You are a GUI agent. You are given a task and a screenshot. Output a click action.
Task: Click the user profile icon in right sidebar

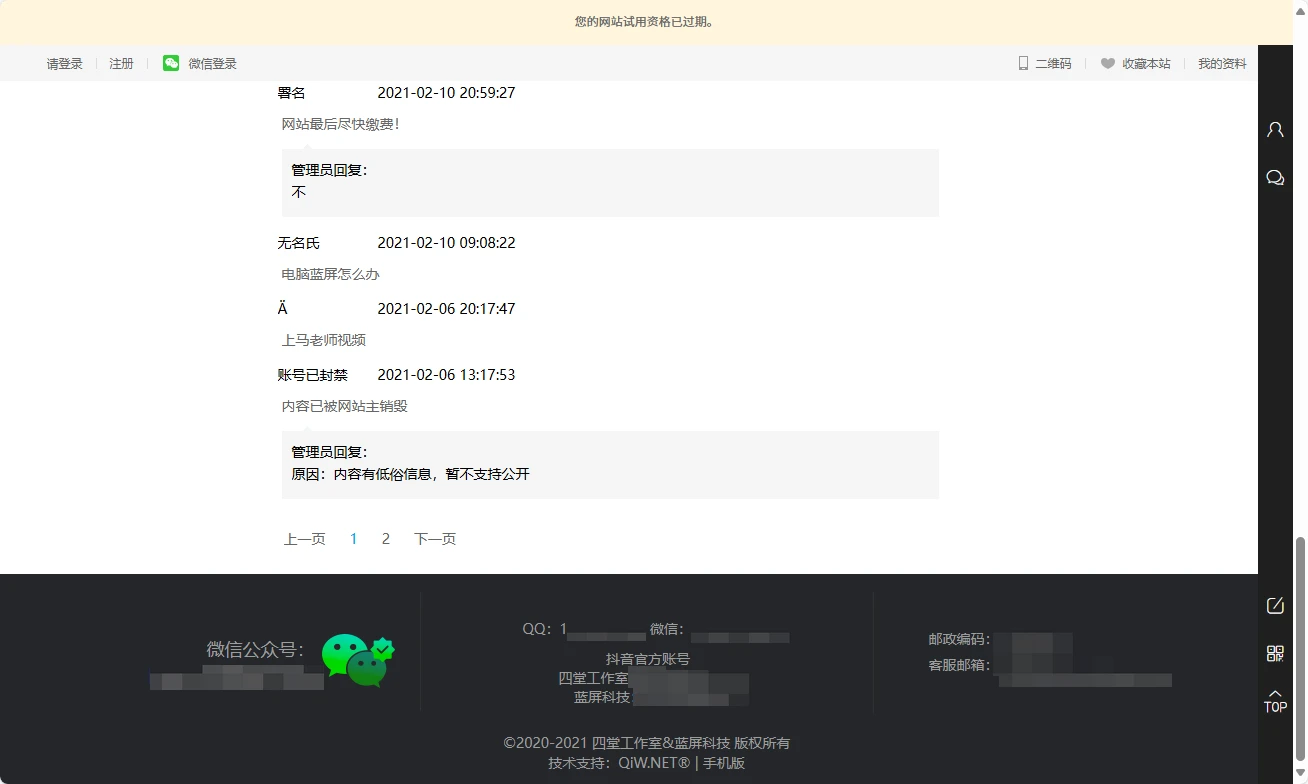coord(1275,129)
